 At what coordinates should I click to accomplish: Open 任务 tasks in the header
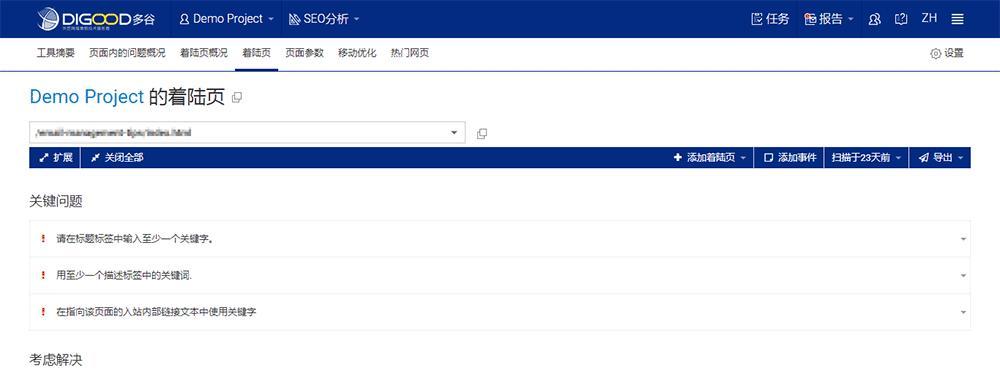(x=770, y=19)
